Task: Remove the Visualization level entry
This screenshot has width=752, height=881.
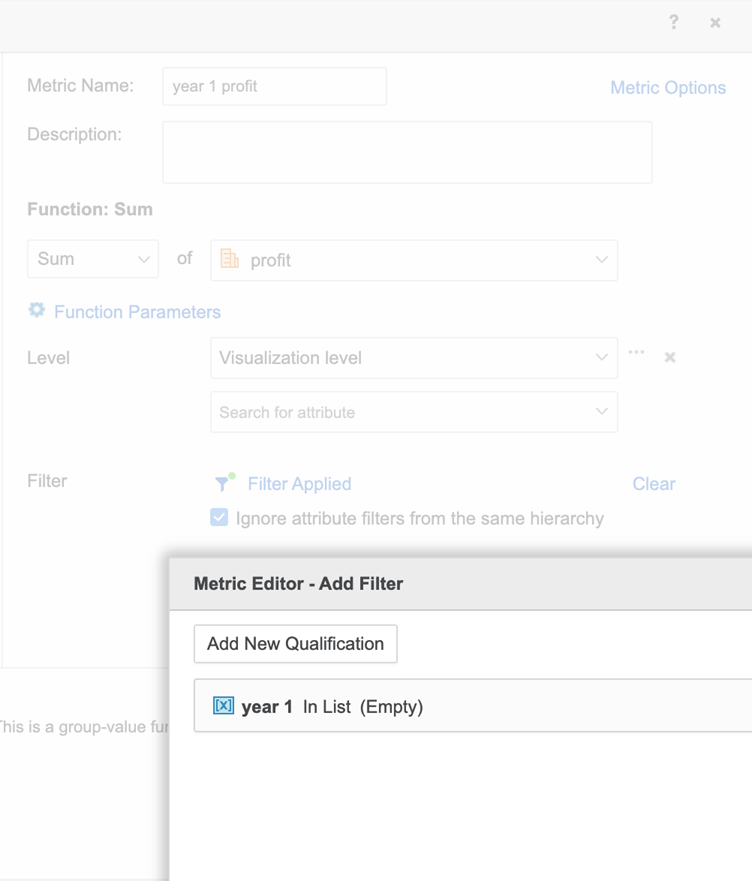Action: [670, 357]
